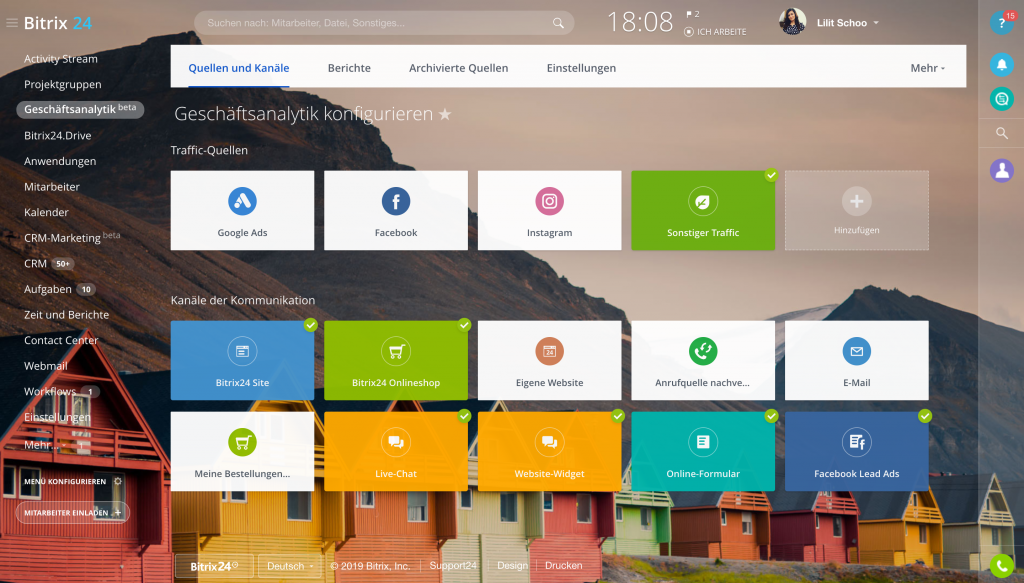Click the gear icon beside Menü konfigurieren
This screenshot has height=583, width=1024.
[x=118, y=481]
